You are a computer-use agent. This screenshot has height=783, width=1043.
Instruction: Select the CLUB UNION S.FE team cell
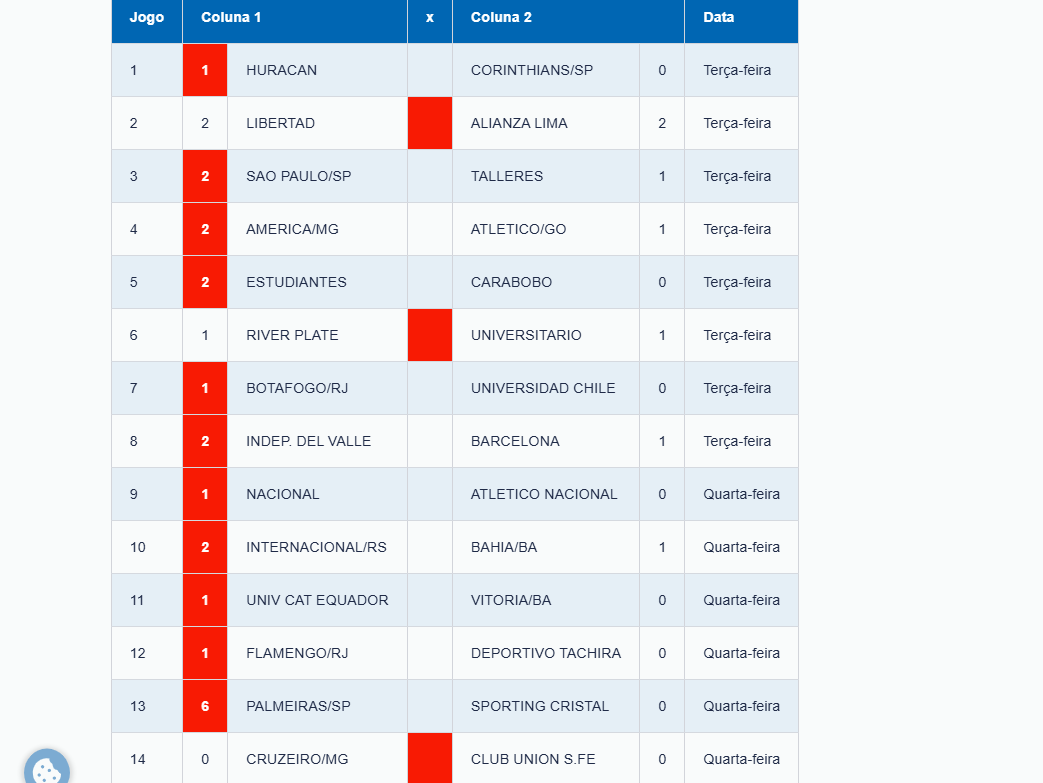[546, 758]
